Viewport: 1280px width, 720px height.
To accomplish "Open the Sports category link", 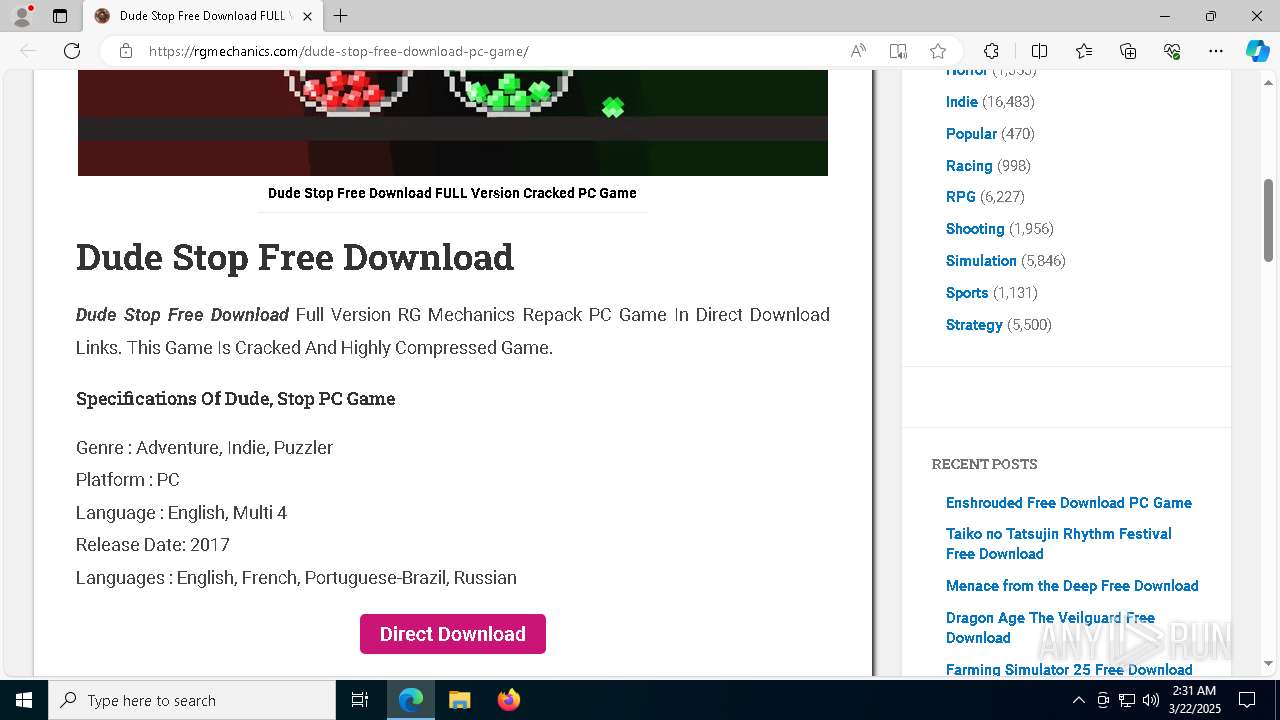I will 967,293.
